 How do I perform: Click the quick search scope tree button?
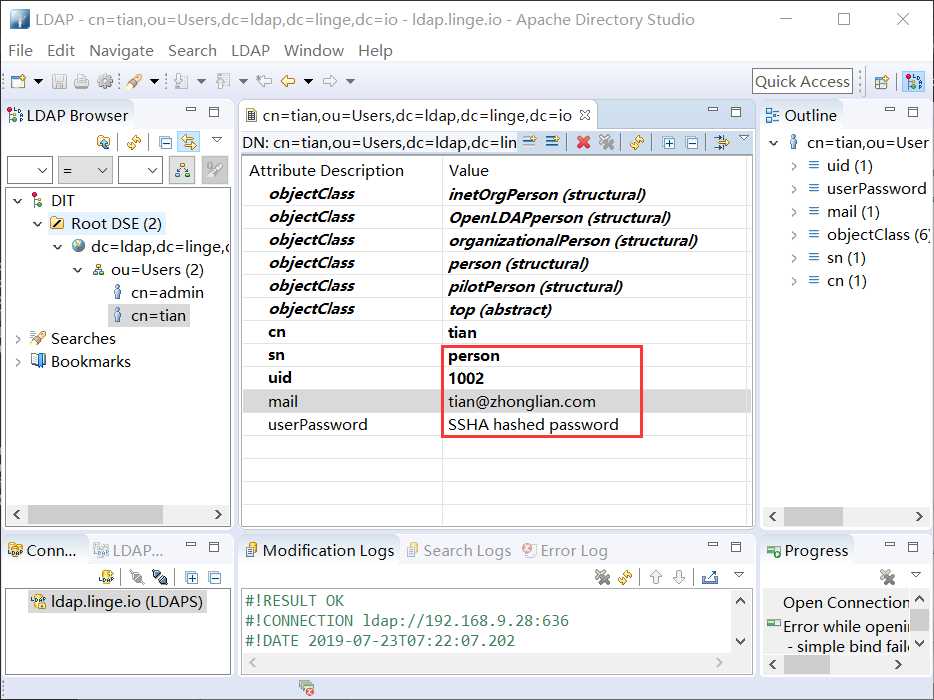(x=182, y=171)
